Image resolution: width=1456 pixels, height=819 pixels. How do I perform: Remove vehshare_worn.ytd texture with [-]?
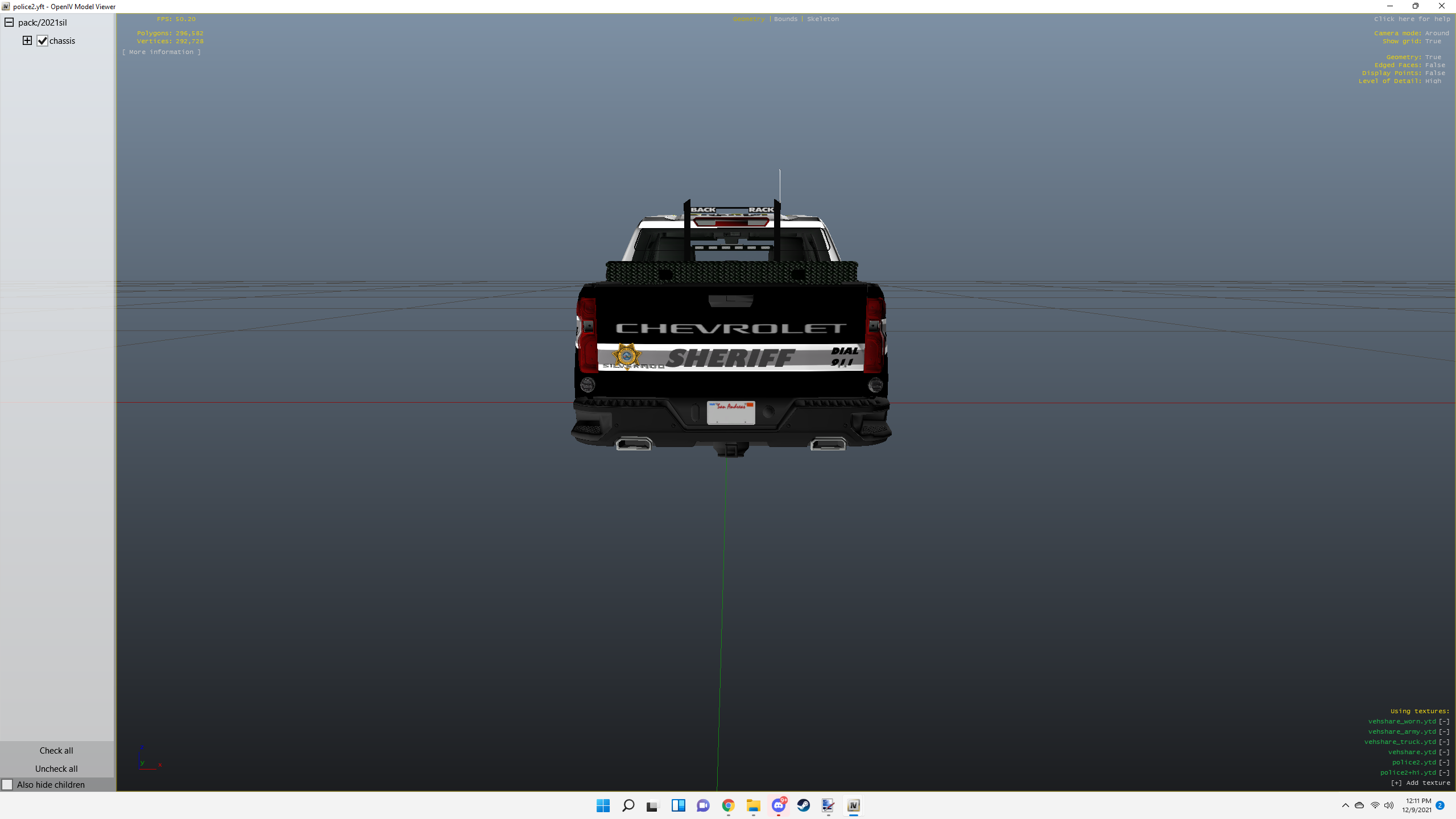coord(1444,721)
